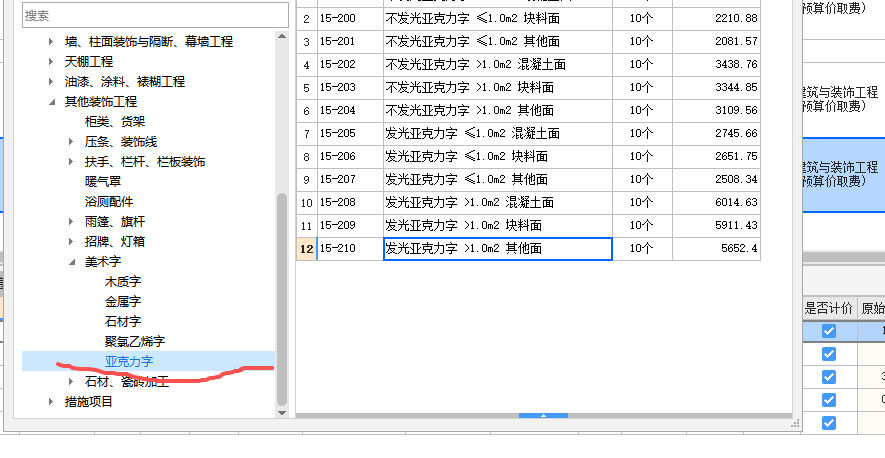Viewport: 885px width, 458px height.
Task: Expand the 雨篷、旗杆 node arrow
Action: pos(71,221)
